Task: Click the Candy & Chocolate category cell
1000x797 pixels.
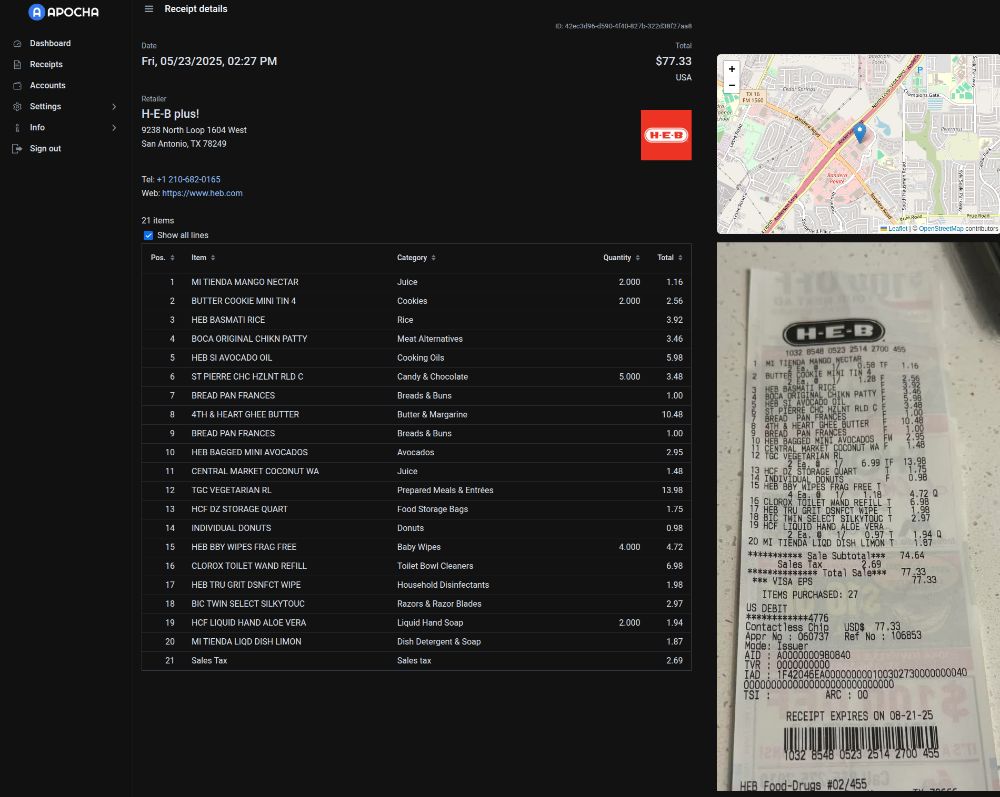Action: coord(432,377)
